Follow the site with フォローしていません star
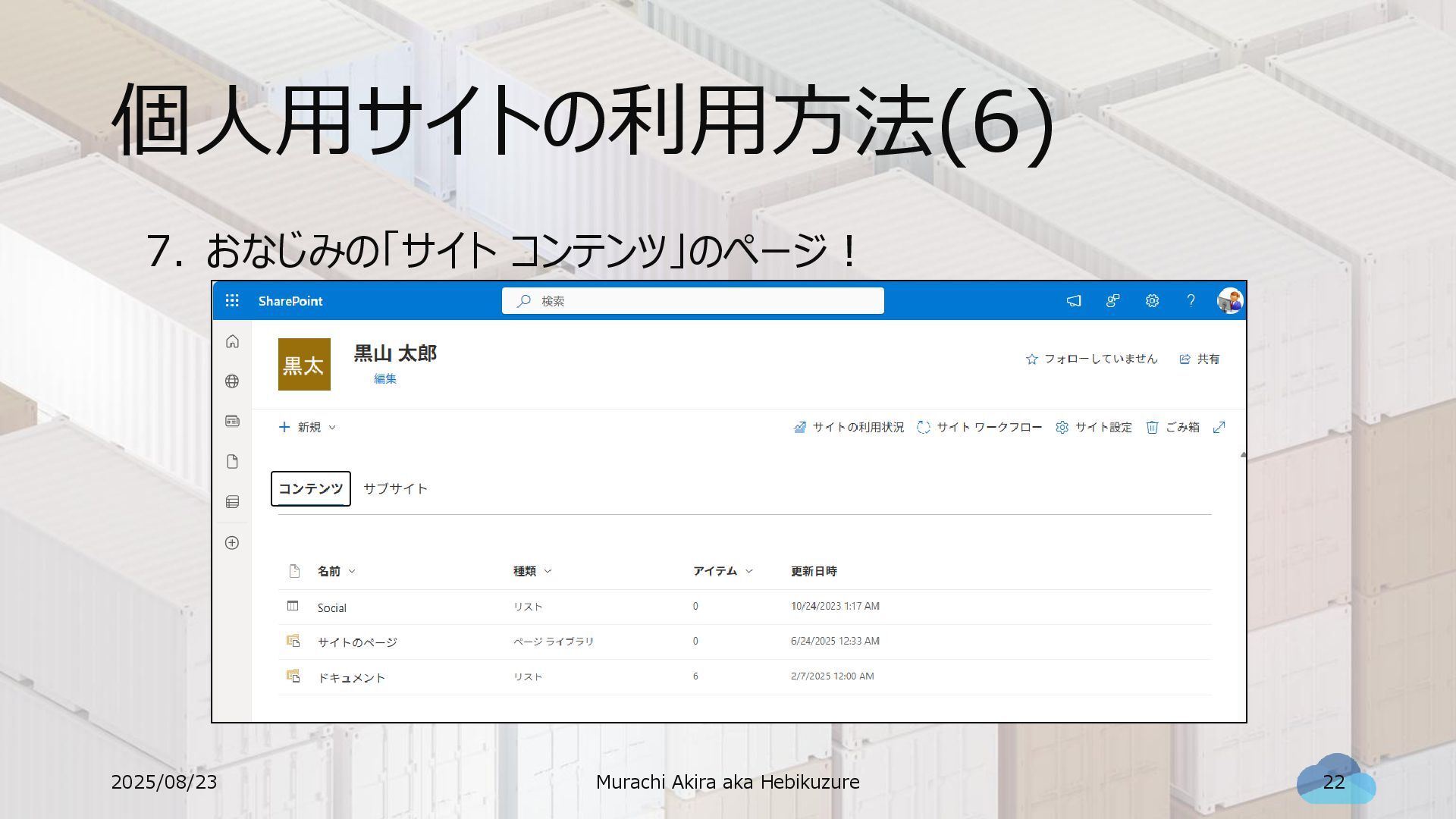This screenshot has height=819, width=1456. tap(1091, 359)
